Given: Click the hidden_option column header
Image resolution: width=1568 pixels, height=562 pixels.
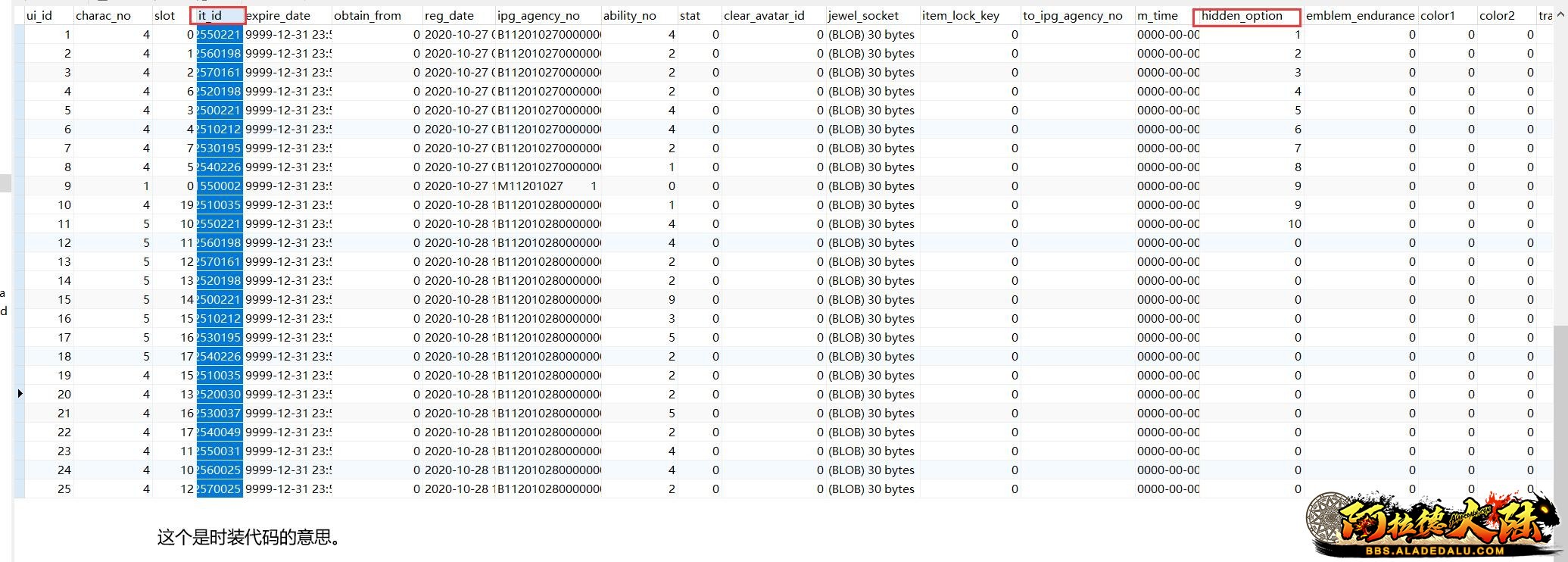Looking at the screenshot, I should pos(1245,16).
